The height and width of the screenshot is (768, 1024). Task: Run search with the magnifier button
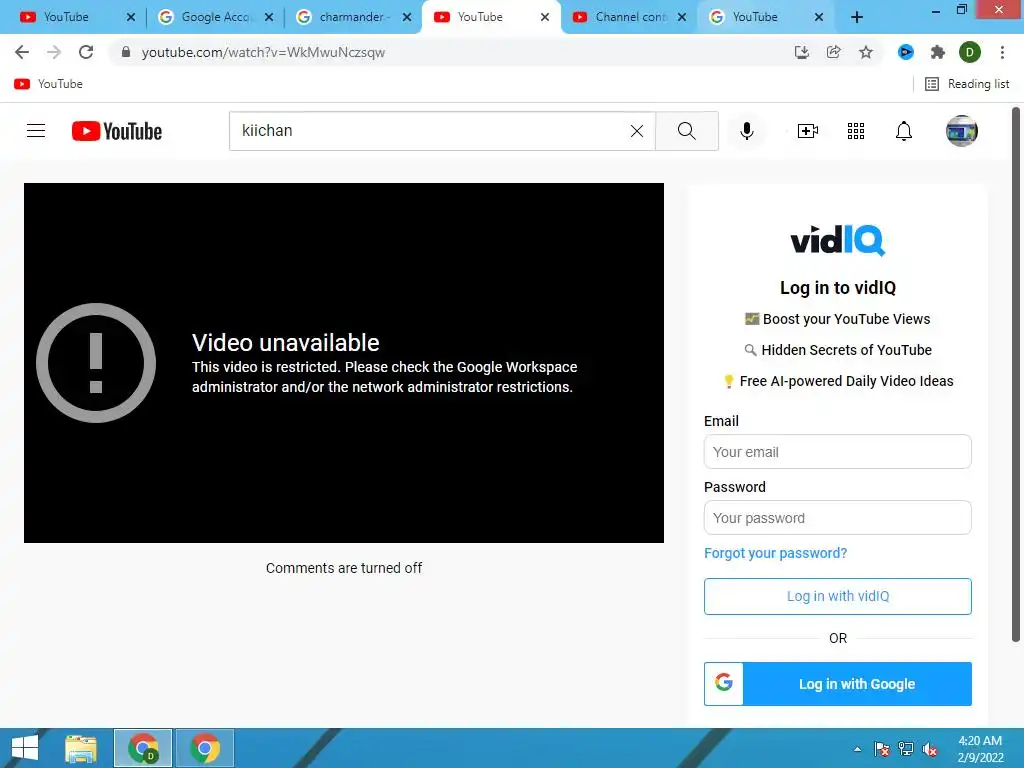pyautogui.click(x=686, y=131)
